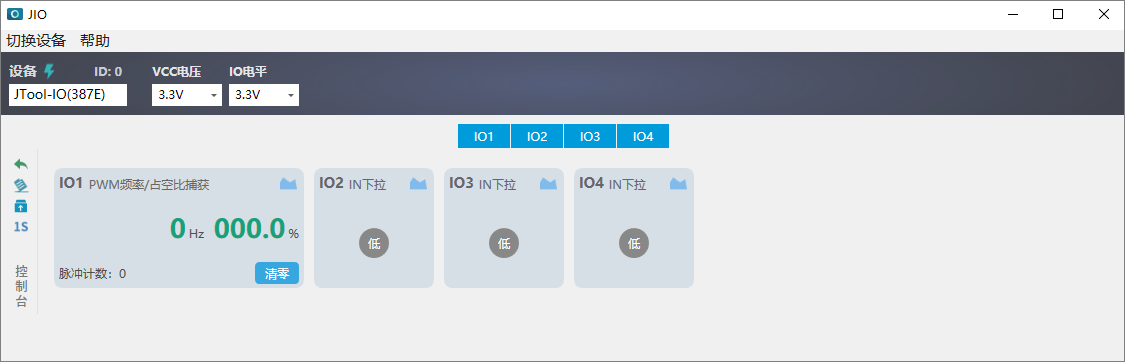Toggle the IO2 low level indicator

[x=374, y=243]
